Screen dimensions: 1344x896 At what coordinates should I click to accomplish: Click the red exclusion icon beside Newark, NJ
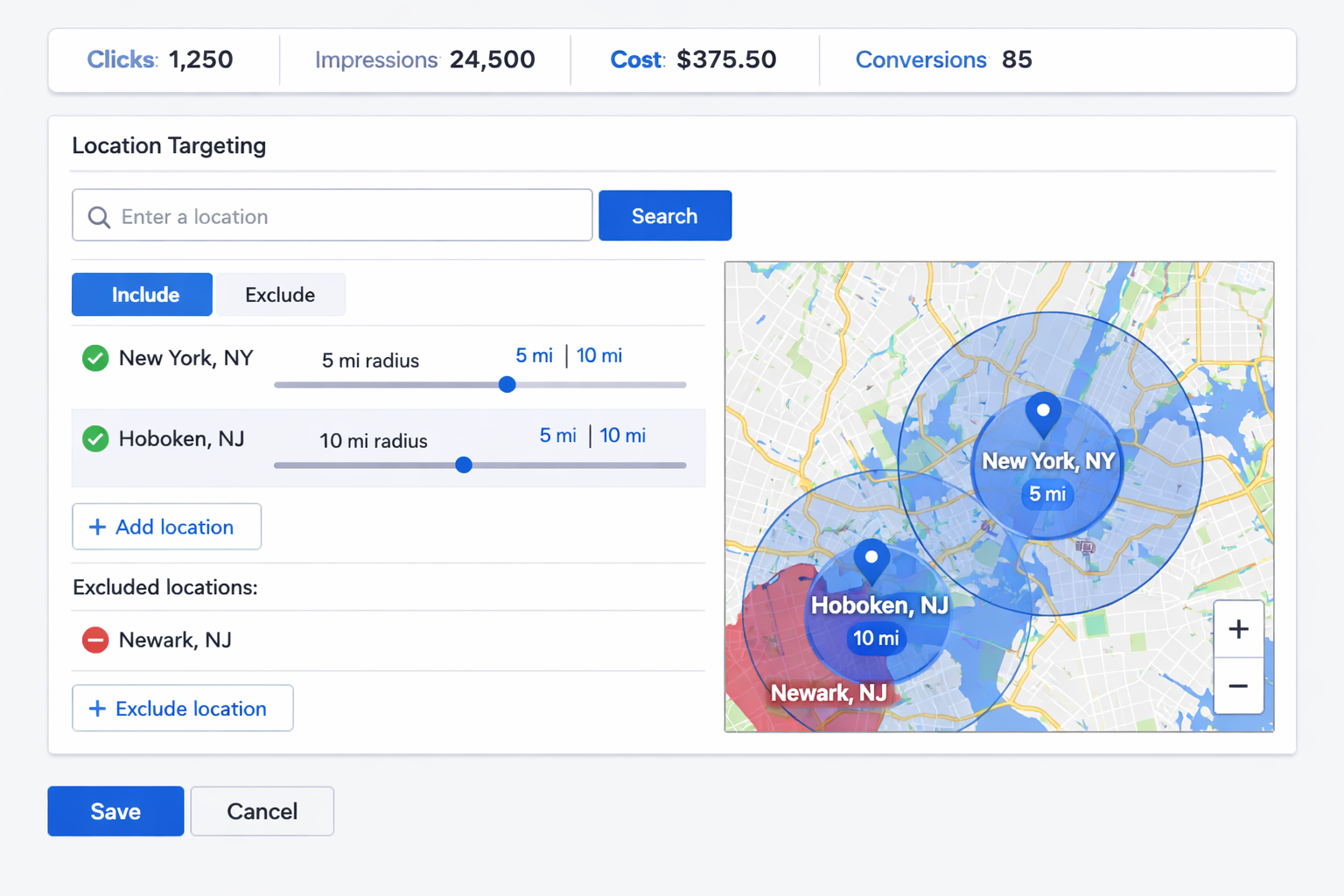[94, 640]
